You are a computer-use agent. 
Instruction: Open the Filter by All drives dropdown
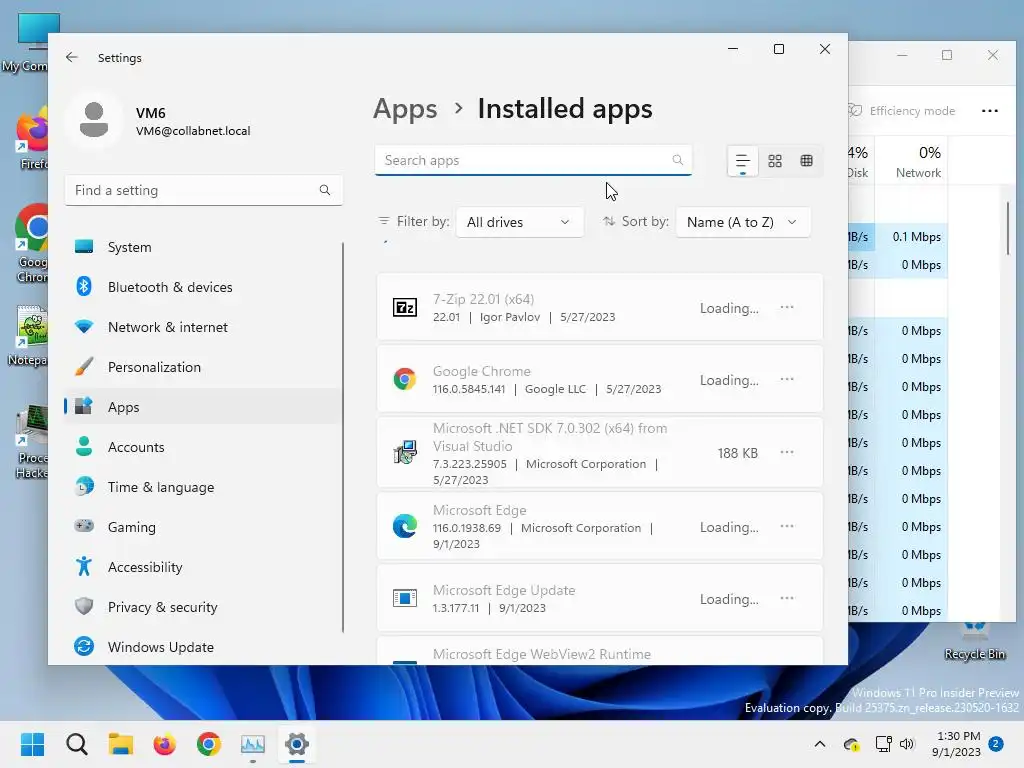coord(519,222)
